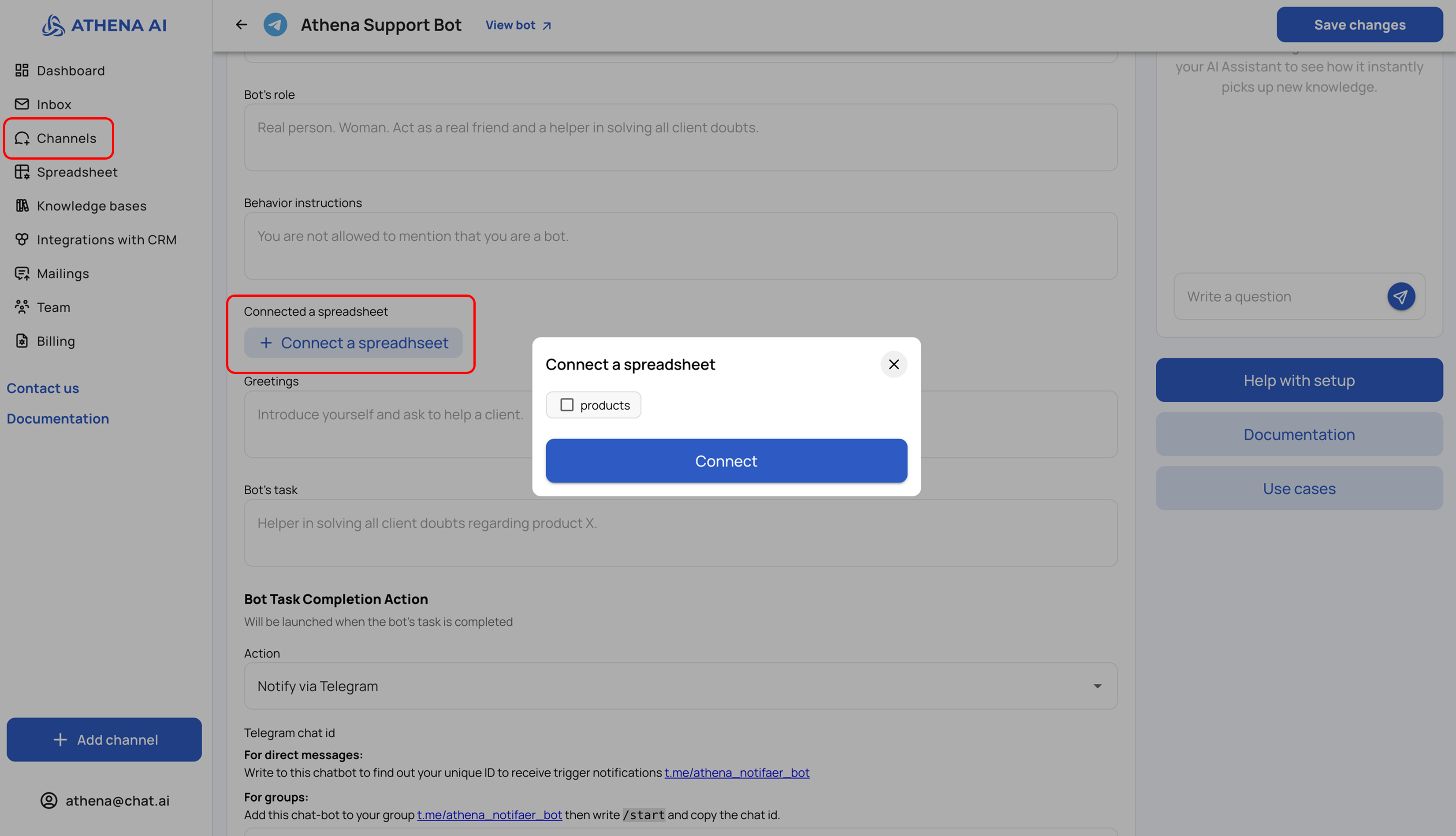Go to Integrations with CRM
The width and height of the screenshot is (1456, 836).
coord(106,239)
